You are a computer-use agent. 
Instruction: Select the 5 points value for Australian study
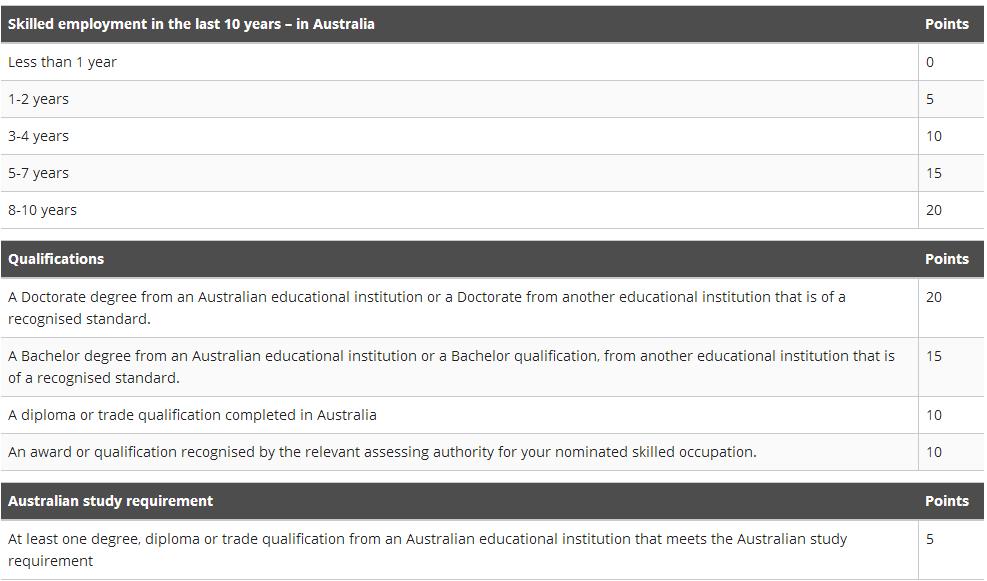coord(930,539)
